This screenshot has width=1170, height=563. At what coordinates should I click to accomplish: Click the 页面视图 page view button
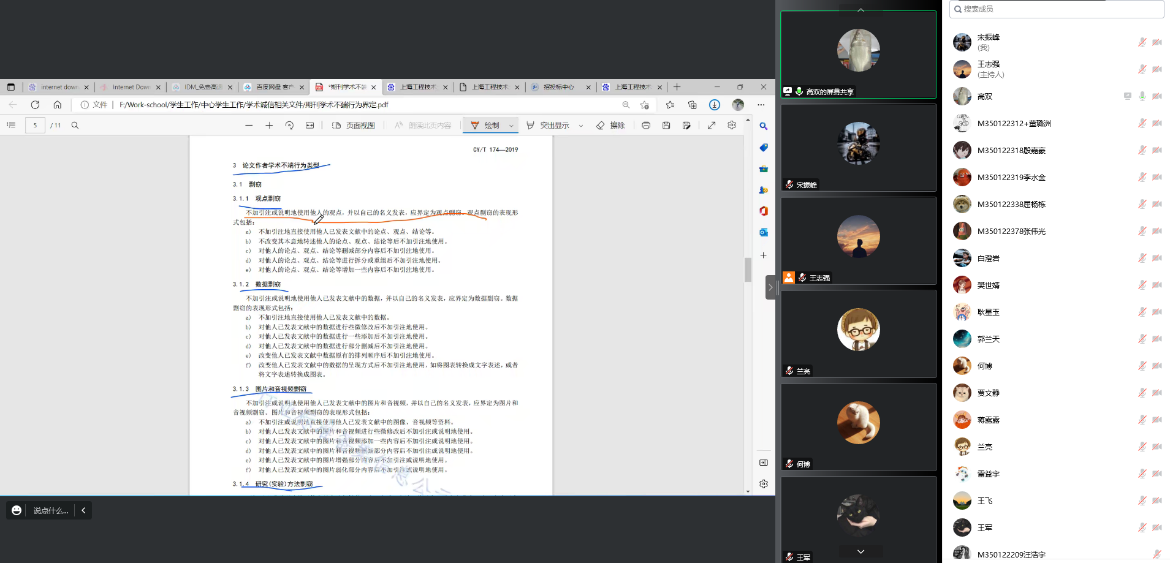click(353, 125)
